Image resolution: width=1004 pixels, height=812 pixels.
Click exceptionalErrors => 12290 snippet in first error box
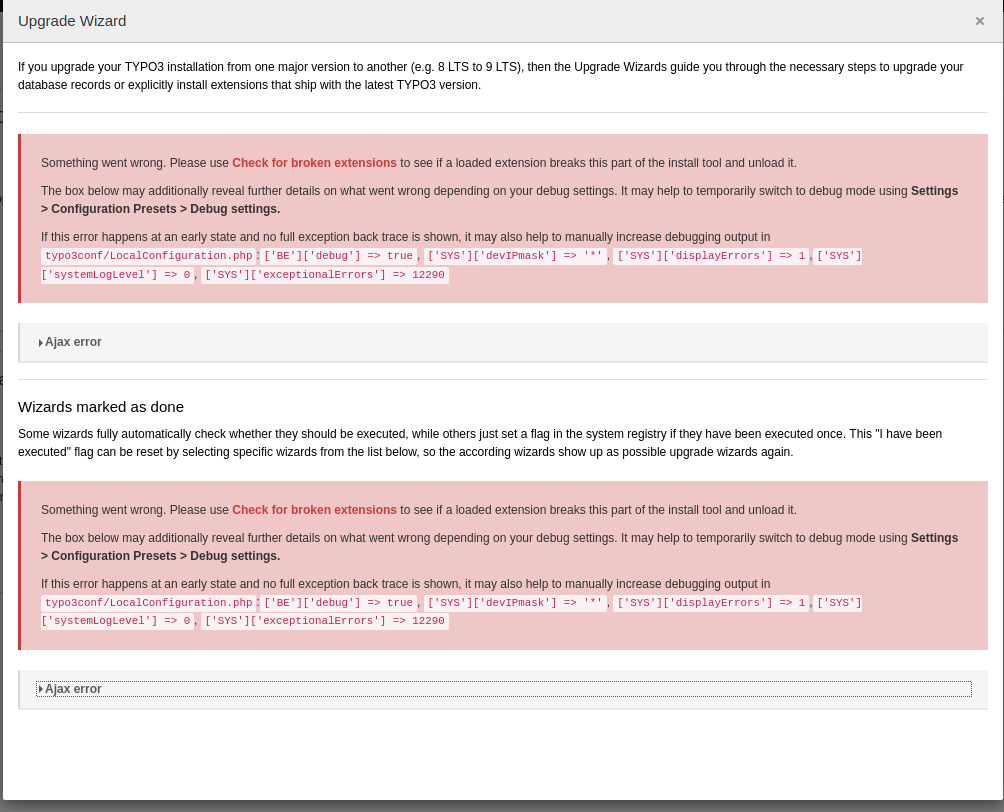325,275
